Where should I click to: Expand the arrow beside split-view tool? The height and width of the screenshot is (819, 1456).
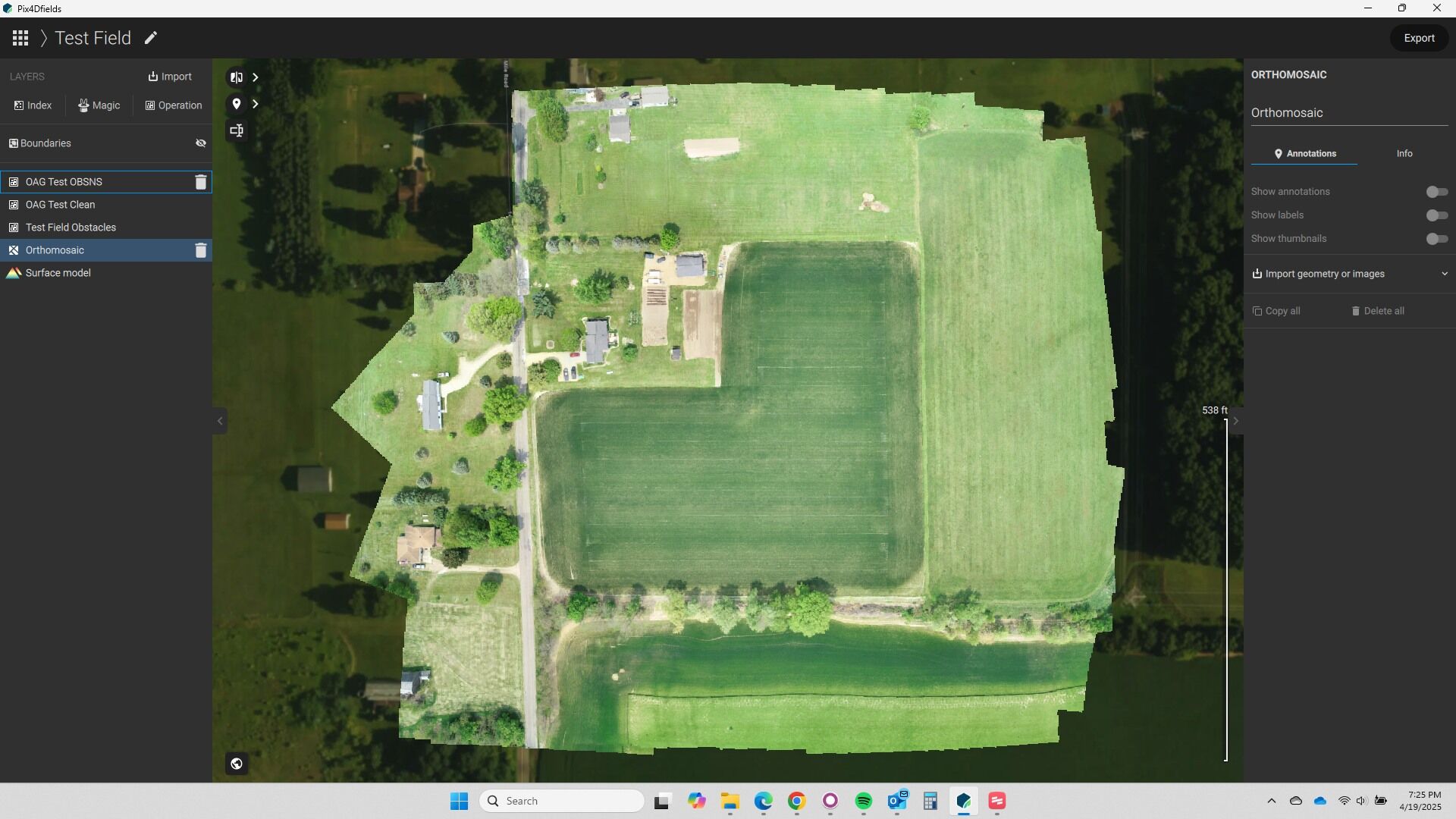click(256, 77)
